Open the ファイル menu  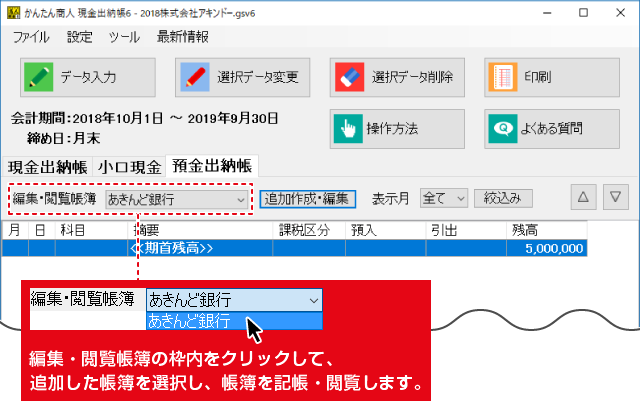coord(31,37)
